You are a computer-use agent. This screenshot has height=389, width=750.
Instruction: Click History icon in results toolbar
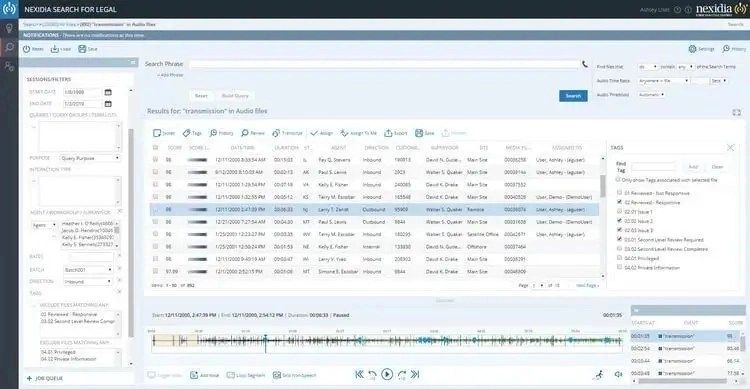click(x=213, y=133)
